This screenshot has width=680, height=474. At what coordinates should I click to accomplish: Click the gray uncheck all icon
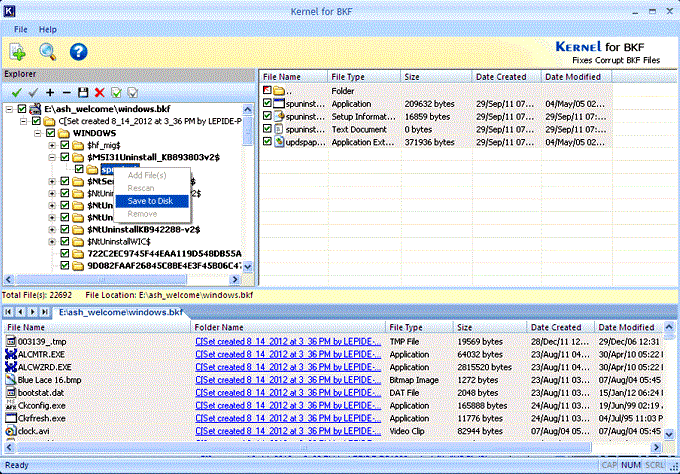(33, 92)
